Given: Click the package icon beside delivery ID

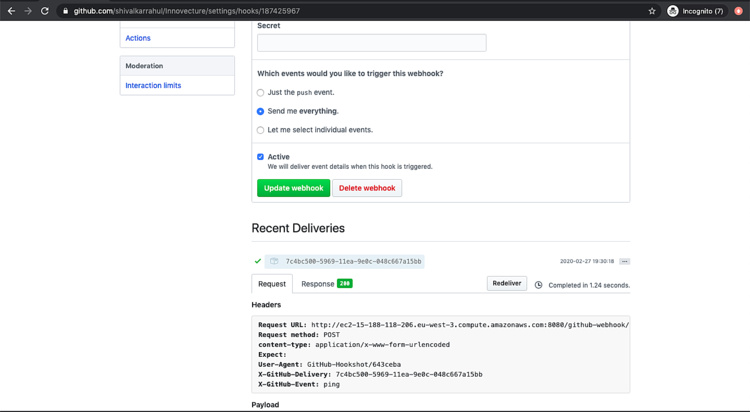Looking at the screenshot, I should pyautogui.click(x=273, y=261).
